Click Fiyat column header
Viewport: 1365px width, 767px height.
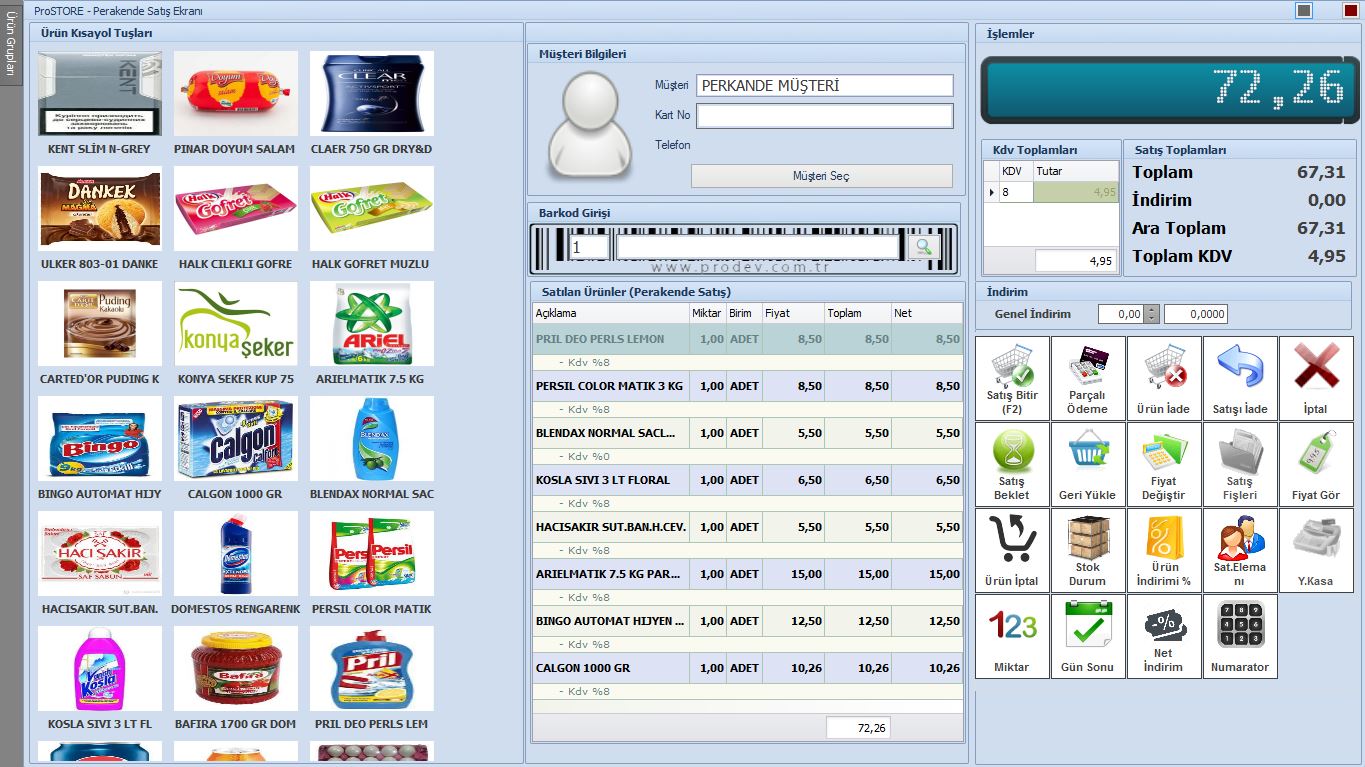click(792, 313)
